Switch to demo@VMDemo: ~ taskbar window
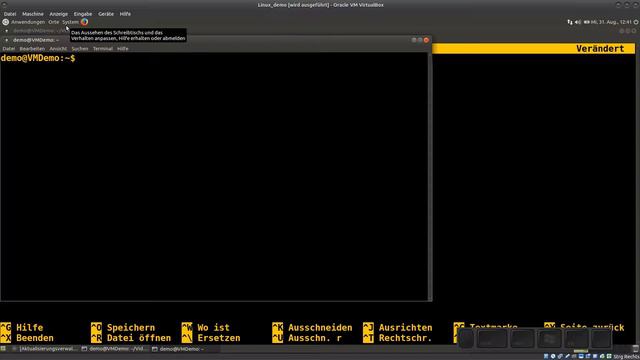The image size is (640, 360). (184, 349)
